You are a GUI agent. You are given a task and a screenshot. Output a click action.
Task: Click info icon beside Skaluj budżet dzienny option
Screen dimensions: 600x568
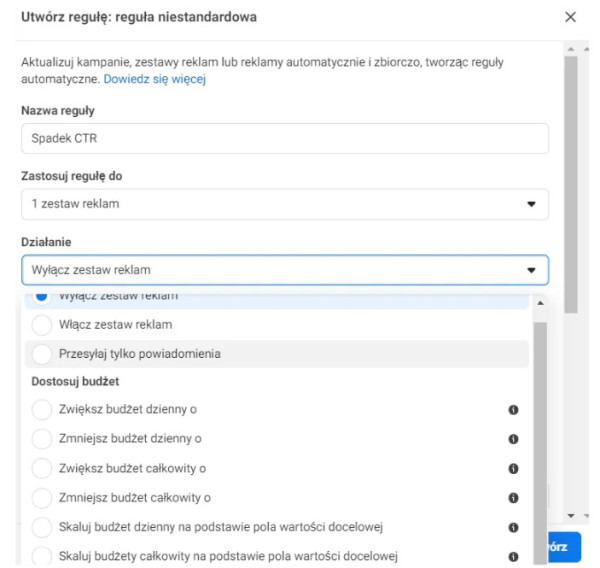tap(513, 527)
